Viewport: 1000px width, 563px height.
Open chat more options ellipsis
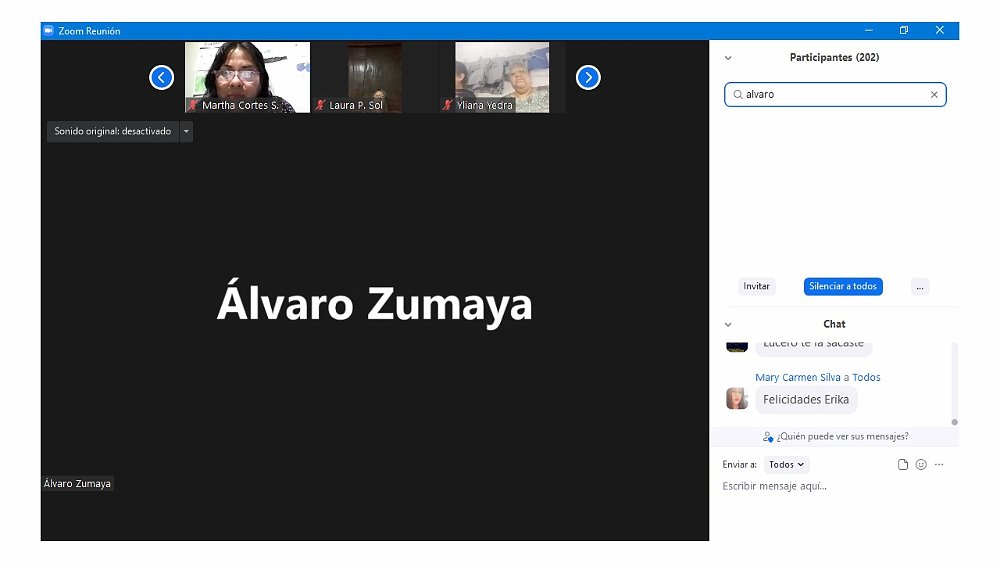(939, 465)
